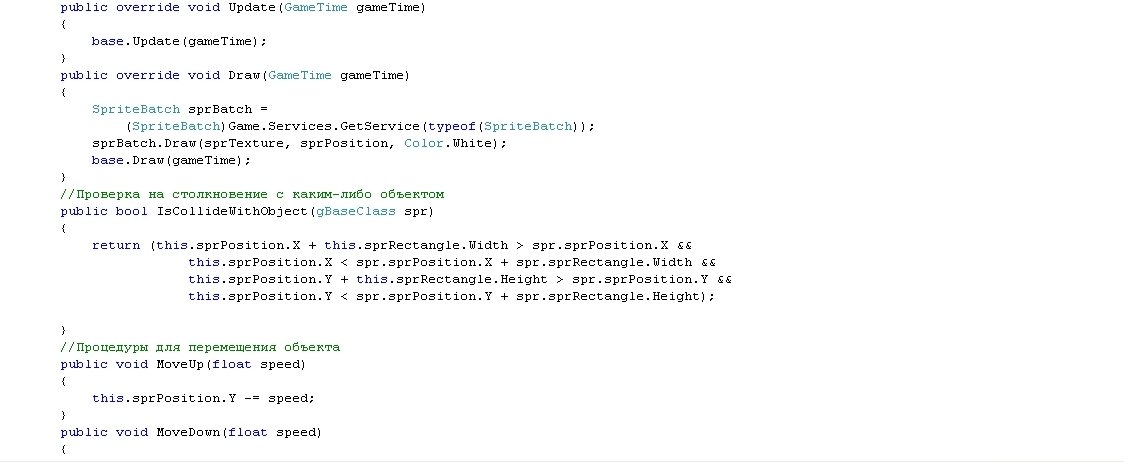Image resolution: width=1124 pixels, height=462 pixels.
Task: Click the Update method name in its declaration
Action: point(252,8)
